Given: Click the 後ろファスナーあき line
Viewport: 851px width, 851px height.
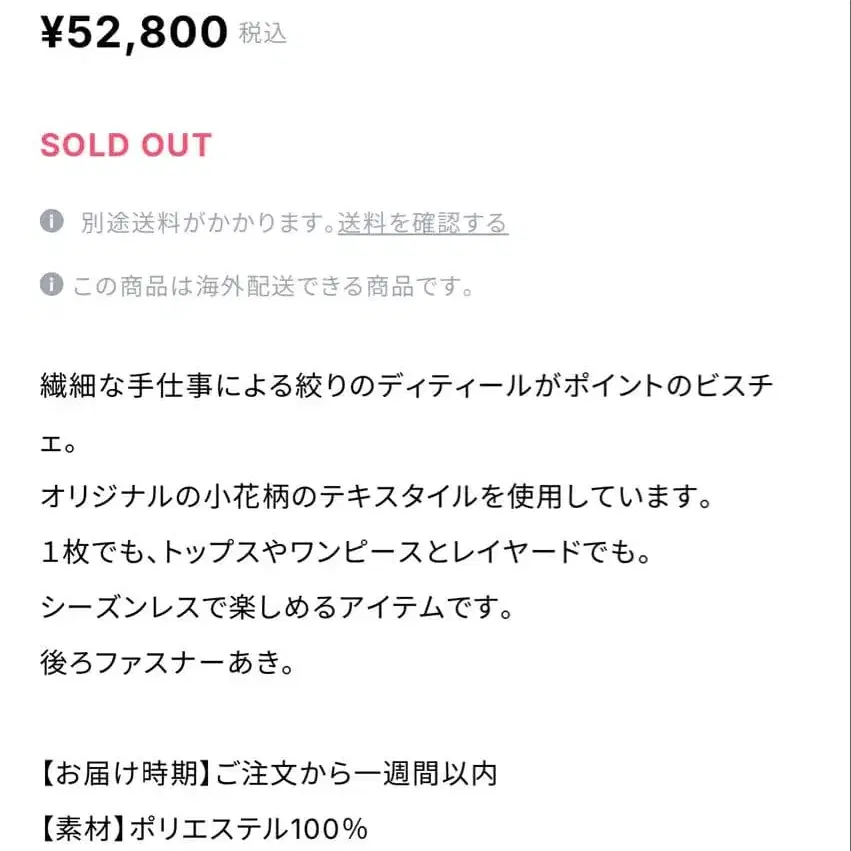Looking at the screenshot, I should 167,663.
